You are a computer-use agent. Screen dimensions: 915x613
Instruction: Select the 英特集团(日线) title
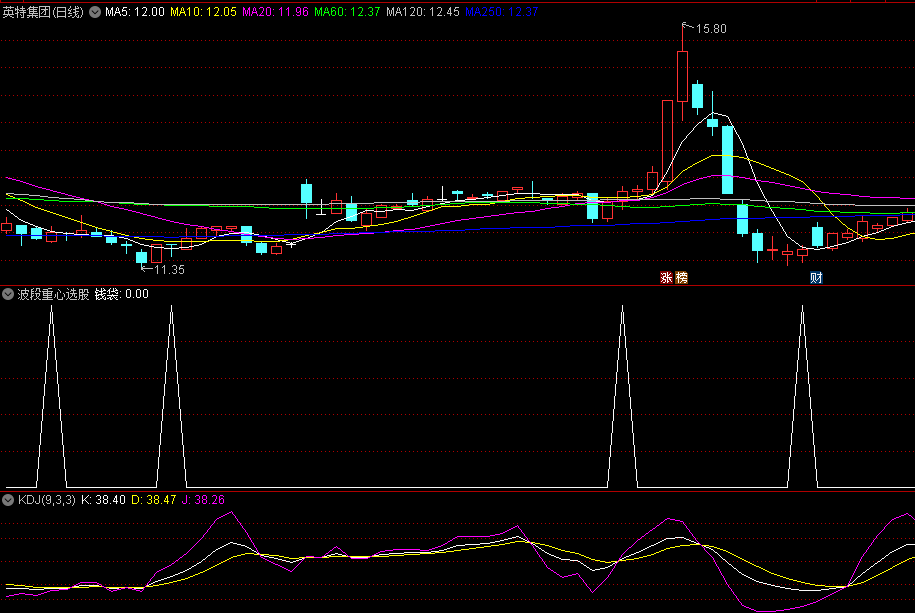44,12
